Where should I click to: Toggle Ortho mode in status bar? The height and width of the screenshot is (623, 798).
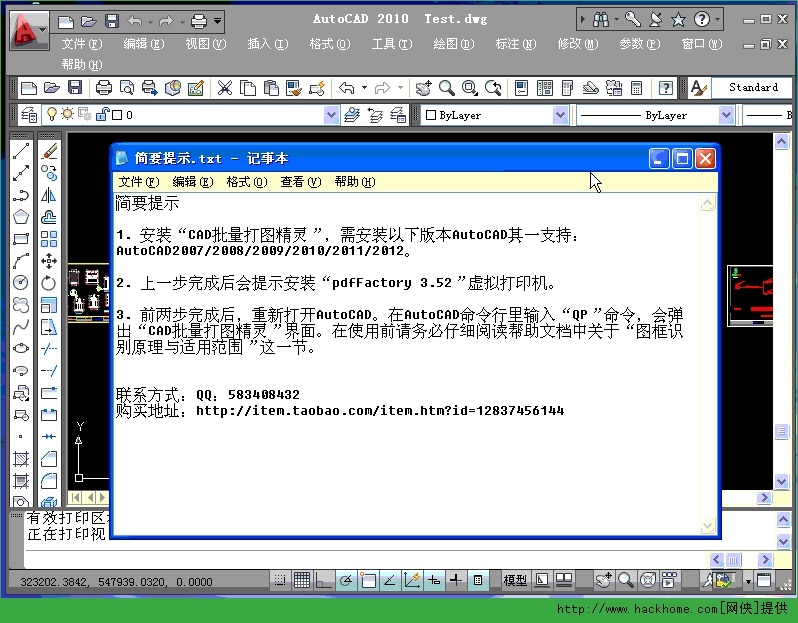[x=324, y=580]
